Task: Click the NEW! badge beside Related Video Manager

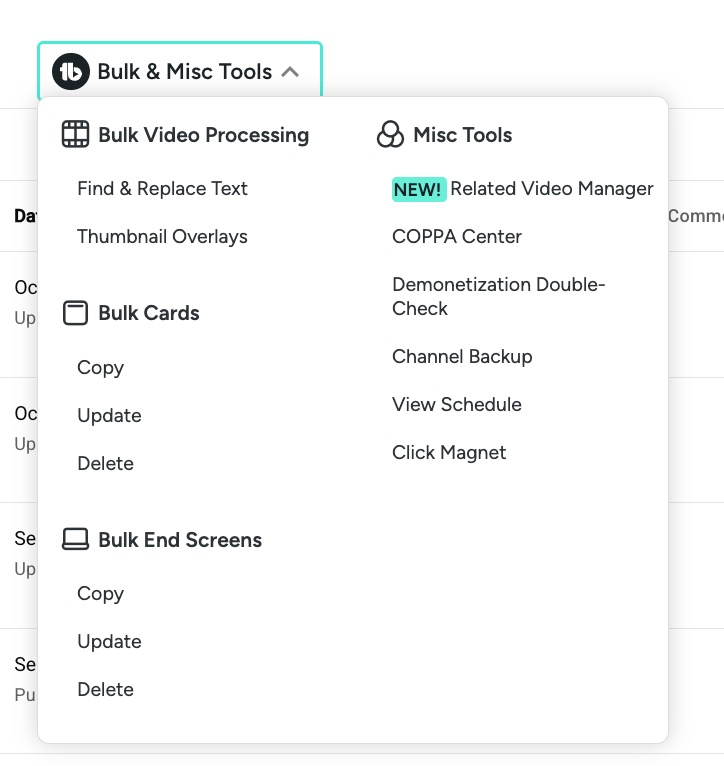Action: [418, 189]
